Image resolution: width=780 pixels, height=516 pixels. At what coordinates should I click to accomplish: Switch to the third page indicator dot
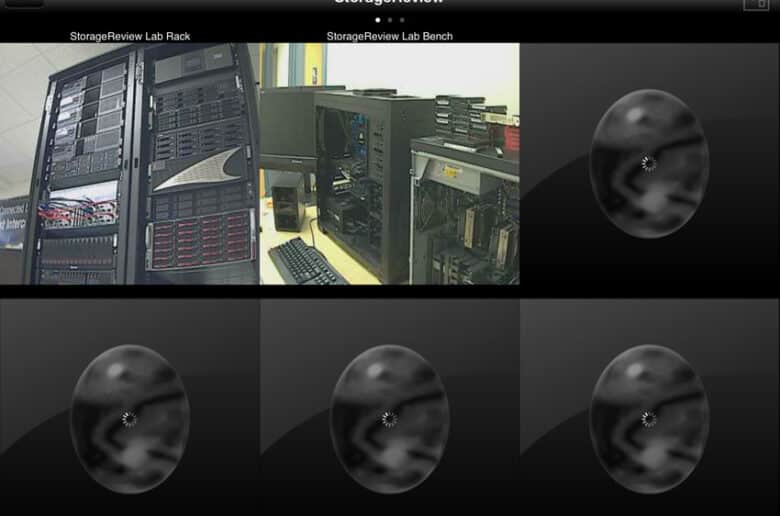402,20
